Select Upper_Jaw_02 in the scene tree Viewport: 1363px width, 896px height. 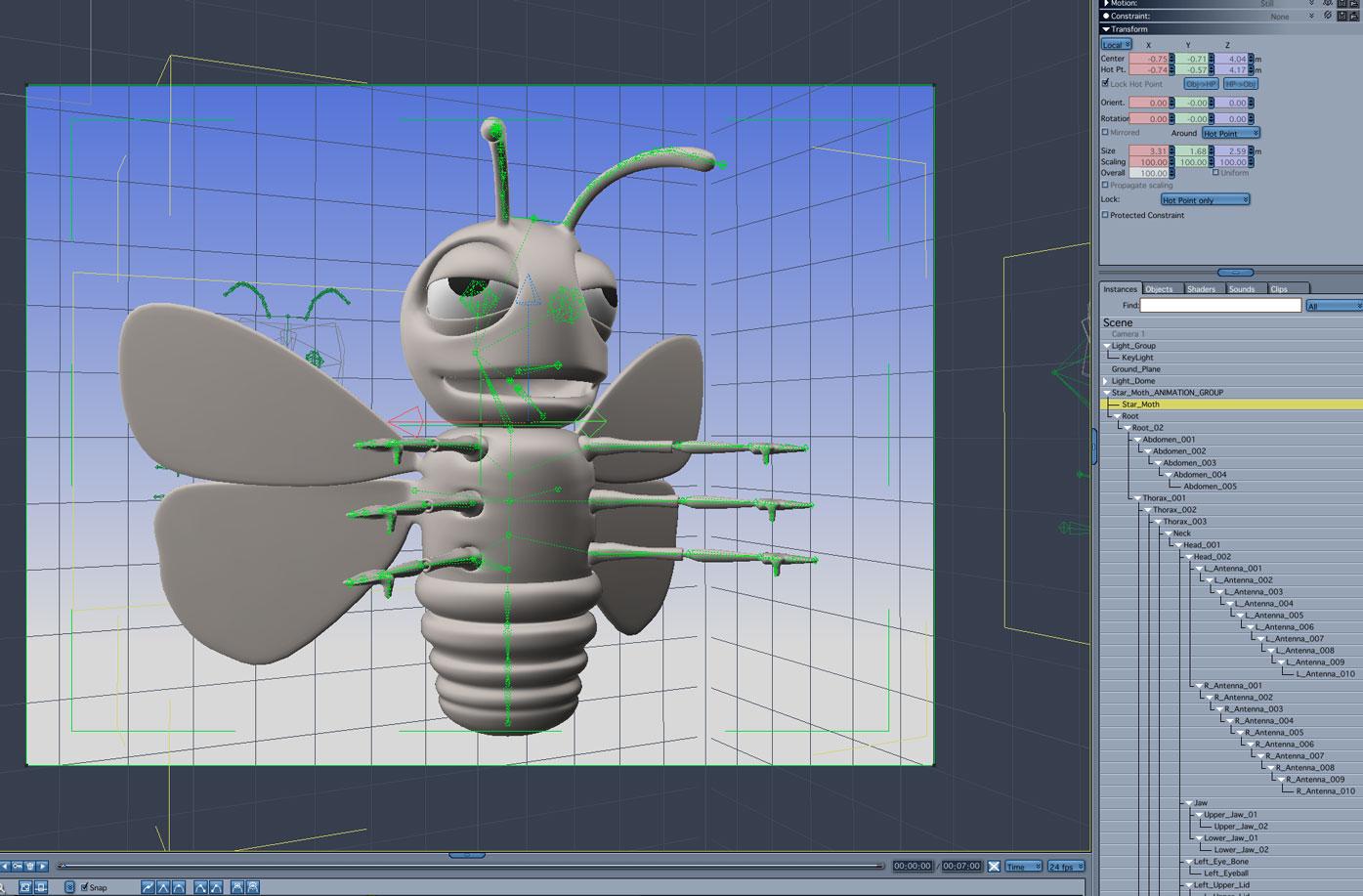(x=1241, y=827)
